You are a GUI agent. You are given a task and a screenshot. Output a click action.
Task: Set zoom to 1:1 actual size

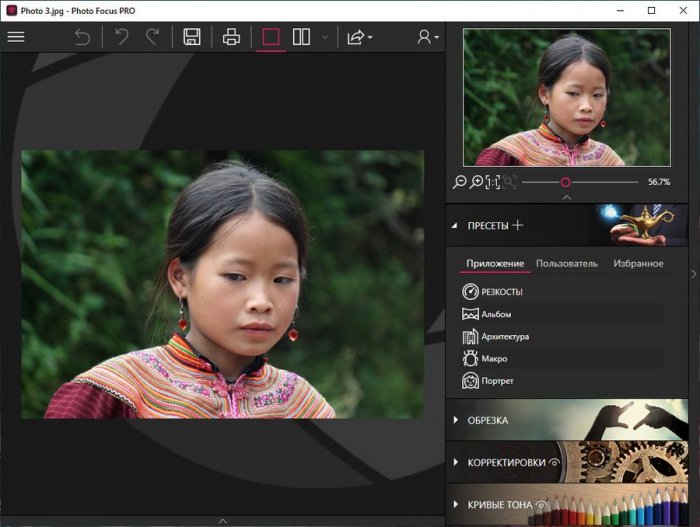tap(493, 182)
